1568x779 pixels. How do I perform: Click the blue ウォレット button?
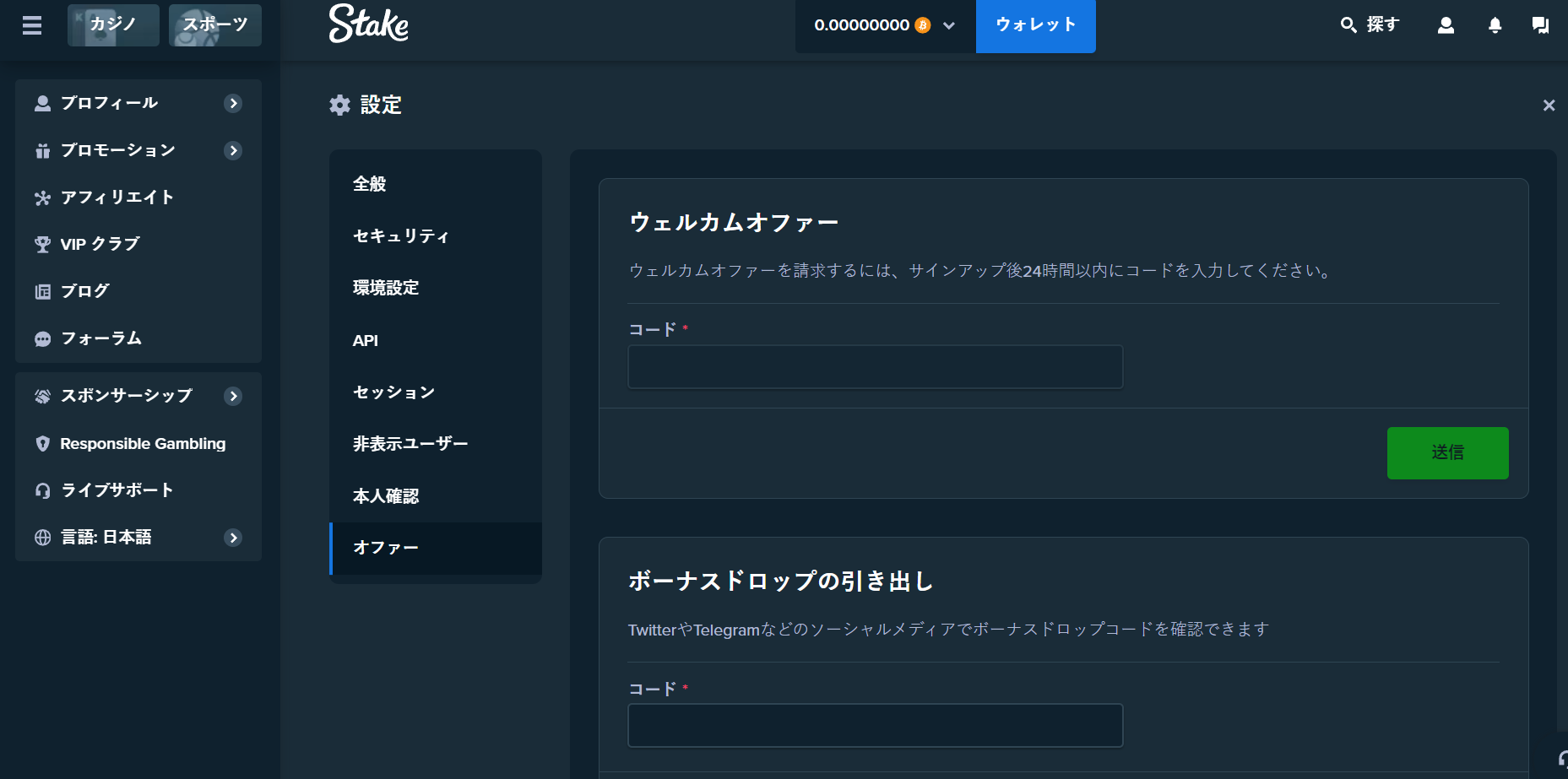tap(1035, 25)
